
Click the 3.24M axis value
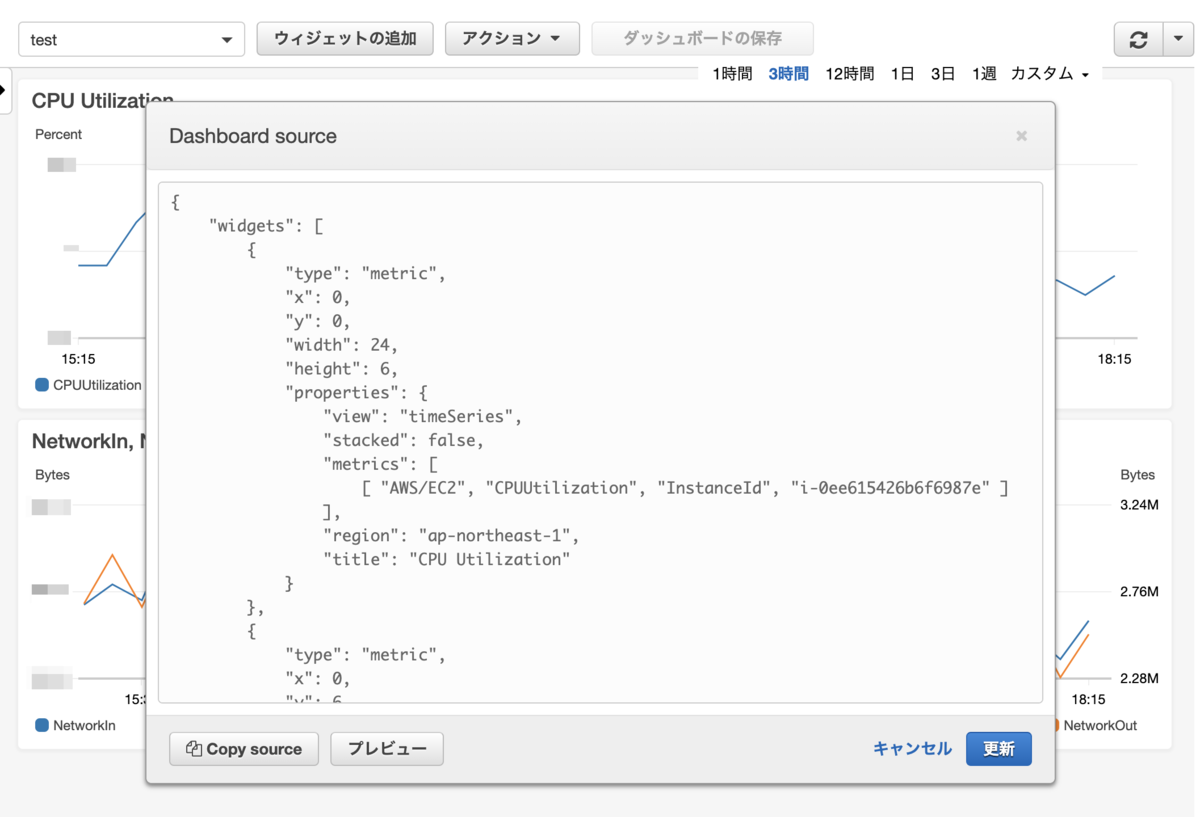pyautogui.click(x=1139, y=505)
